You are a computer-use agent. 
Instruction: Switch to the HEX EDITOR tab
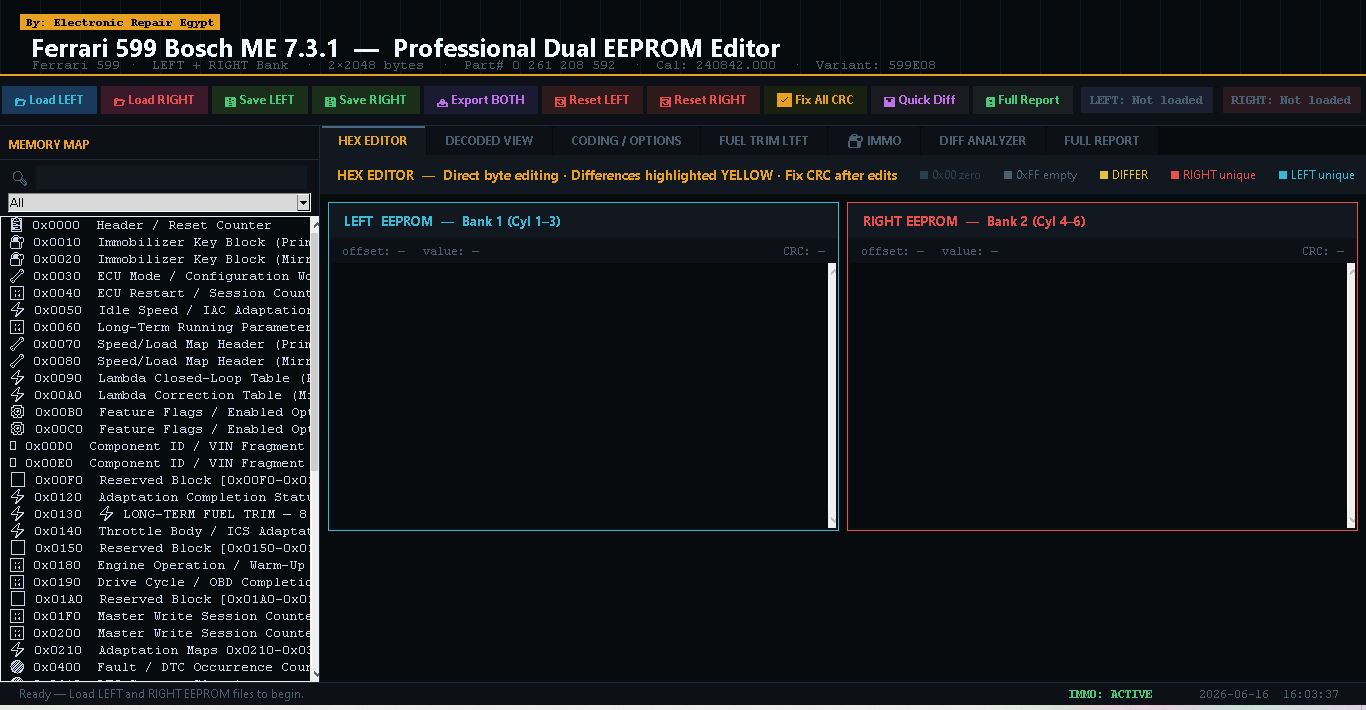pos(372,141)
